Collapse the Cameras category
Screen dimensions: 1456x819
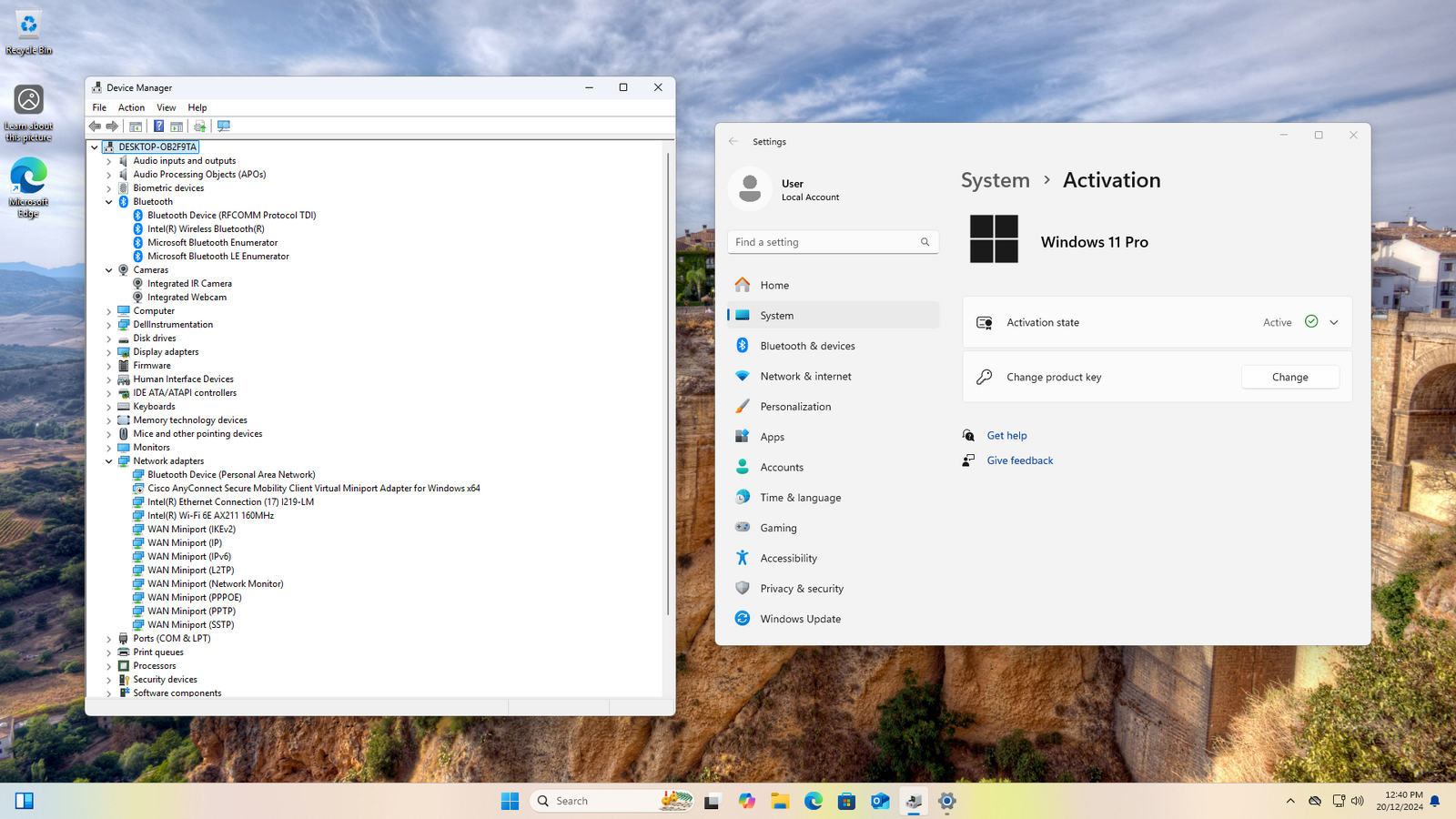[x=109, y=270]
